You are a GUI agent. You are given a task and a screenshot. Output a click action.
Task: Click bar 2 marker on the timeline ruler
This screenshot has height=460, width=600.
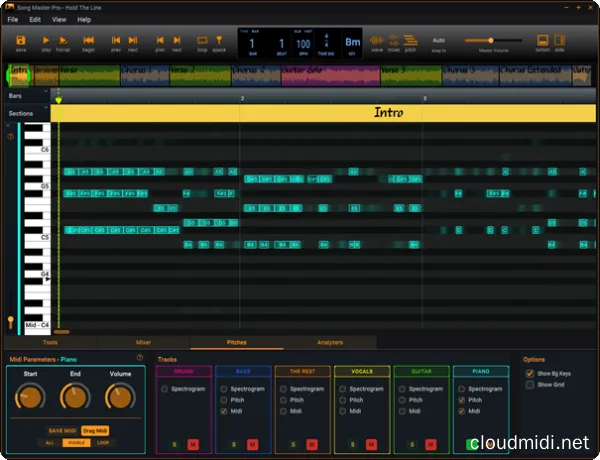(x=242, y=98)
